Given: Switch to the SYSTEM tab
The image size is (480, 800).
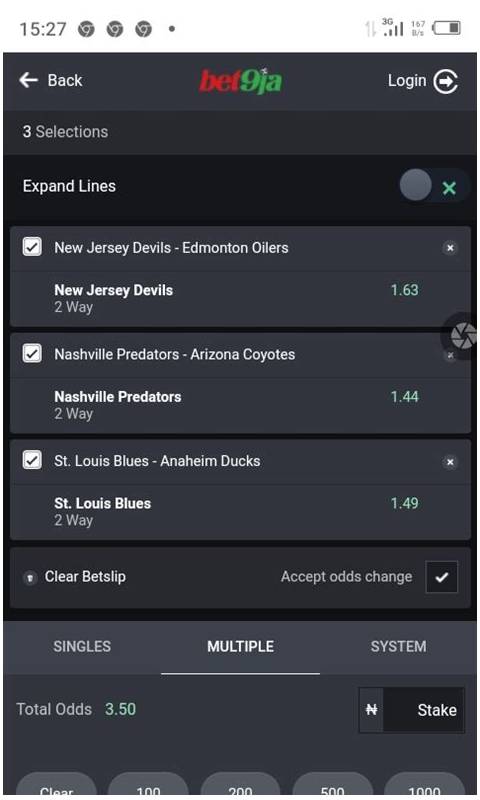Looking at the screenshot, I should coord(398,646).
